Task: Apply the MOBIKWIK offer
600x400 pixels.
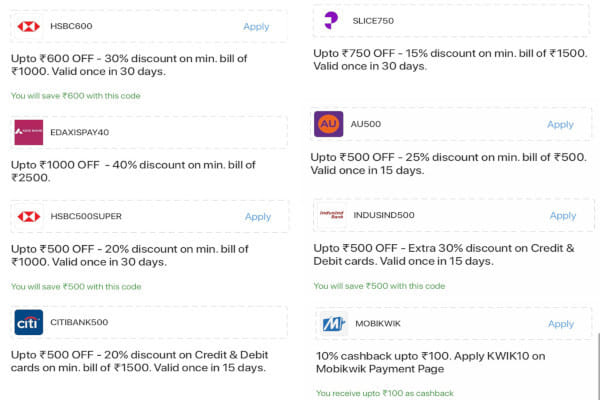Action: tap(561, 324)
